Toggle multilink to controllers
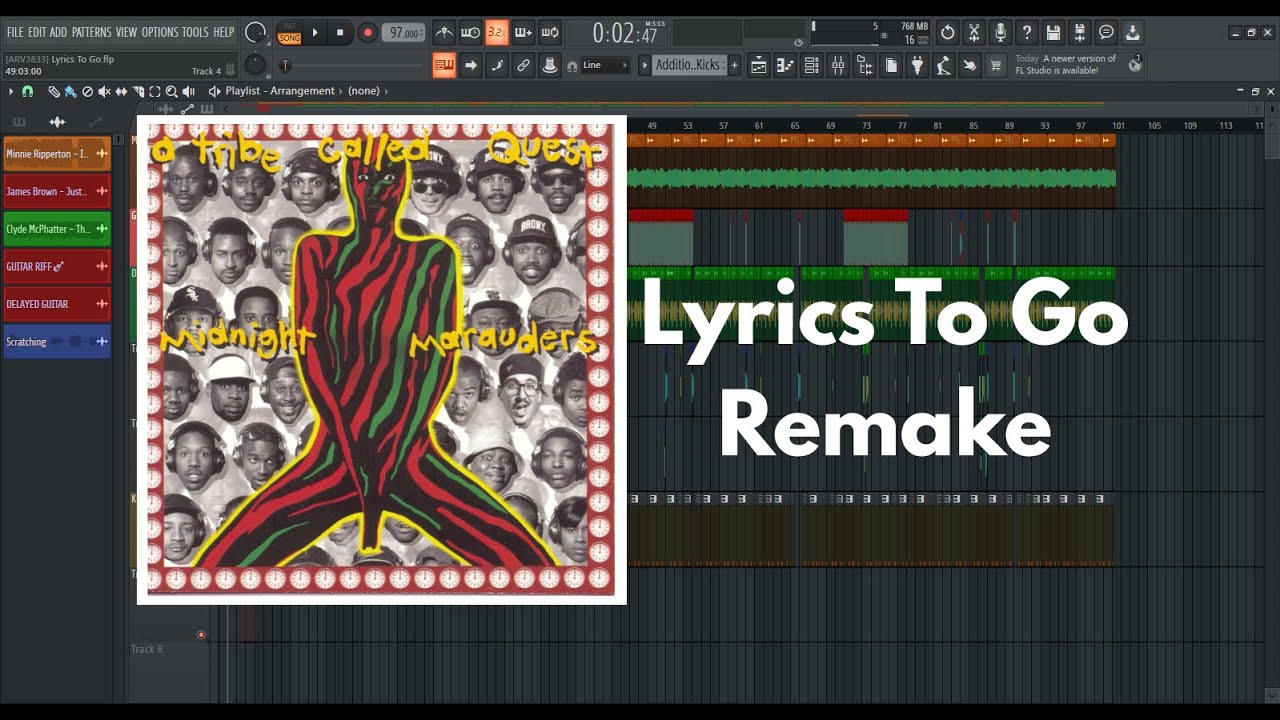 pyautogui.click(x=523, y=66)
